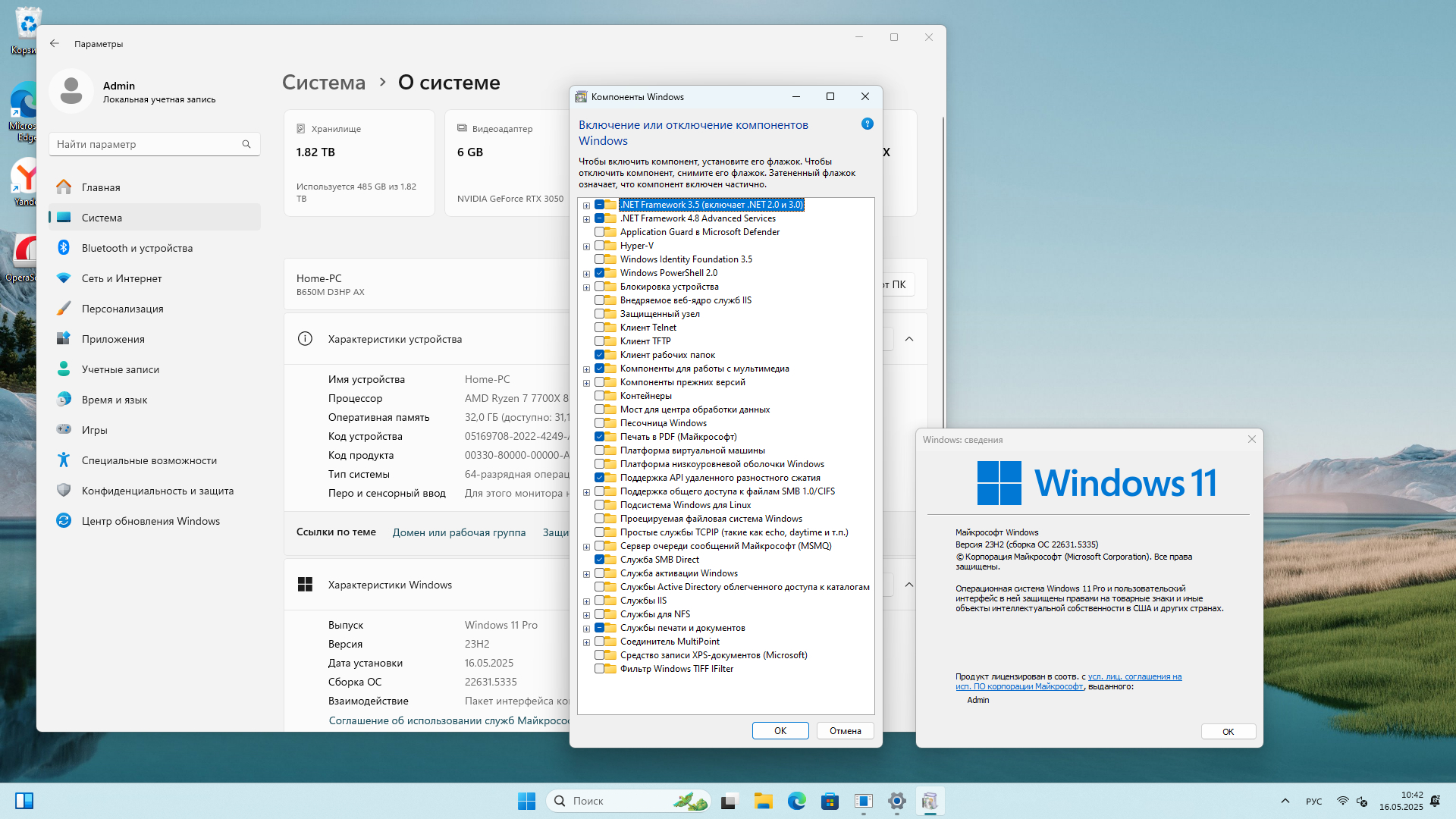Uncheck Служба SMB Direct checkbox
Viewport: 1456px width, 819px height.
pyautogui.click(x=599, y=560)
